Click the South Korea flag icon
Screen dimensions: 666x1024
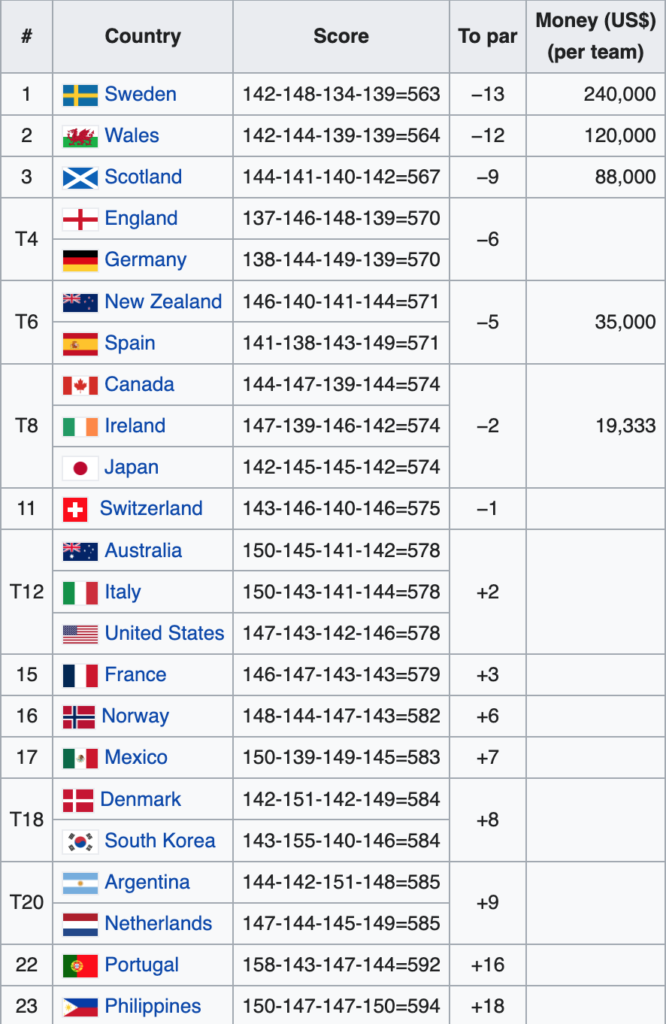tap(80, 841)
